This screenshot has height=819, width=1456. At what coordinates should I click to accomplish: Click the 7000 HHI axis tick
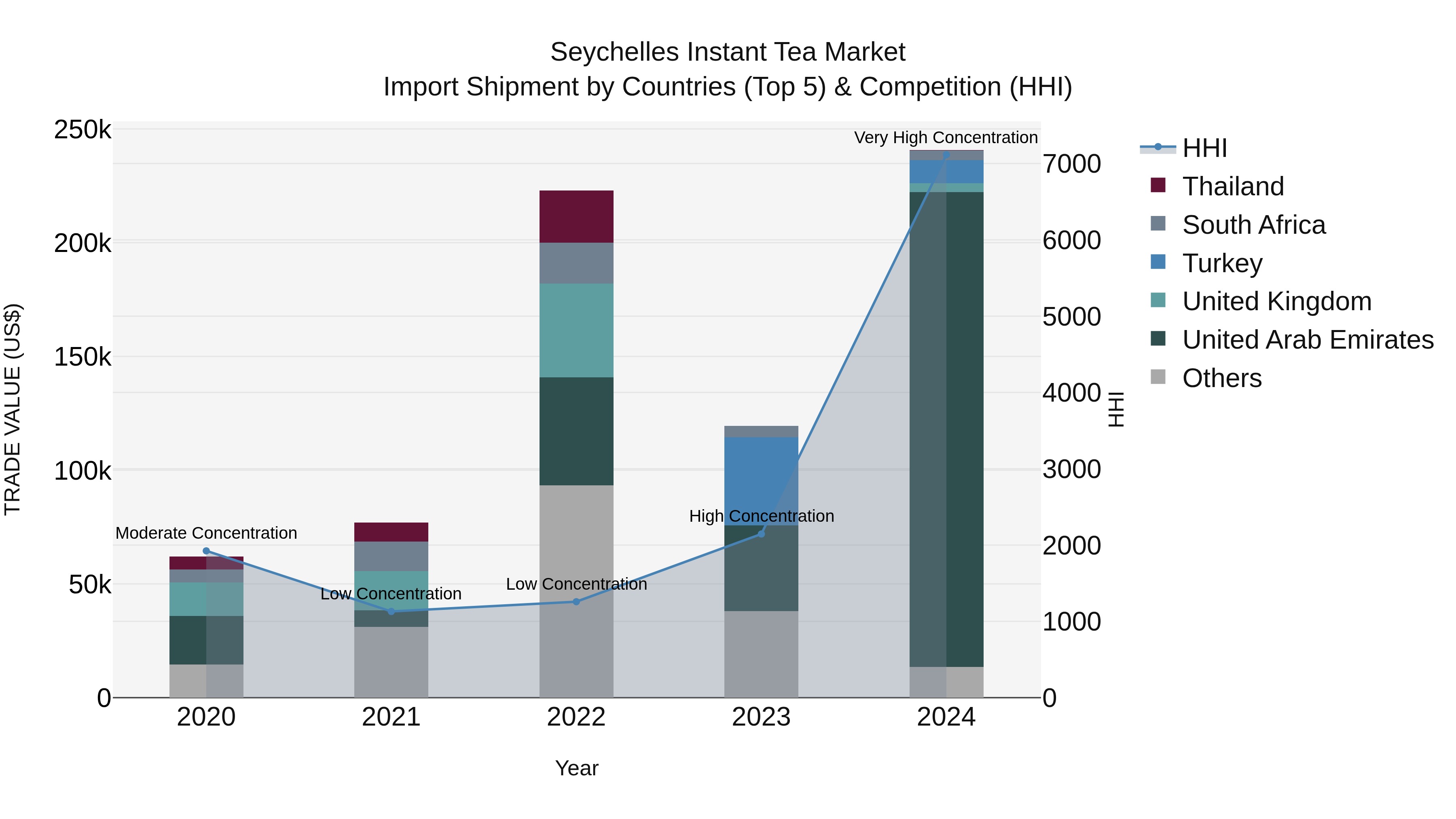tap(1072, 165)
